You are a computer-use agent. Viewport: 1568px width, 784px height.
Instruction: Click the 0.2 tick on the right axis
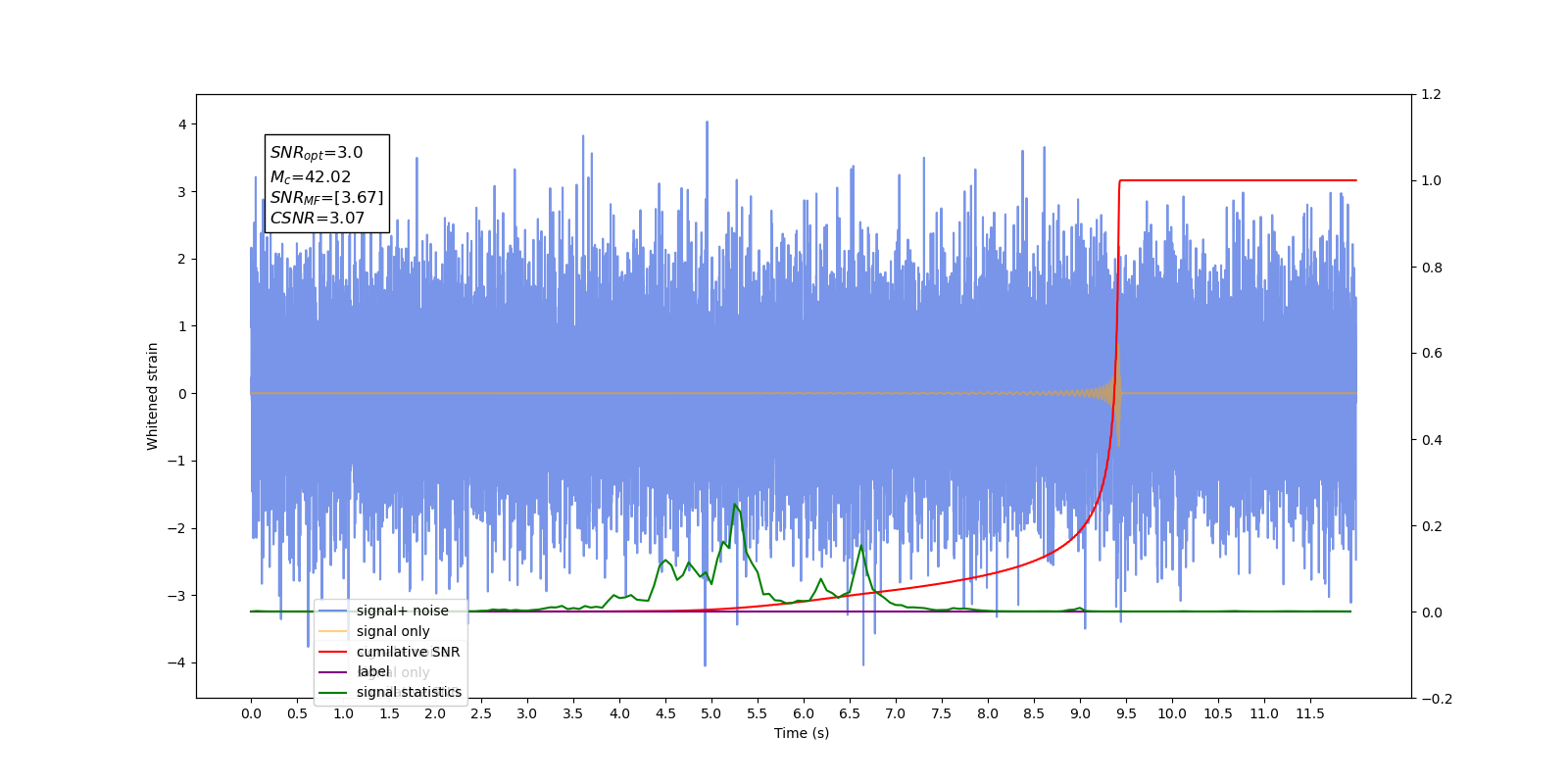click(1432, 526)
